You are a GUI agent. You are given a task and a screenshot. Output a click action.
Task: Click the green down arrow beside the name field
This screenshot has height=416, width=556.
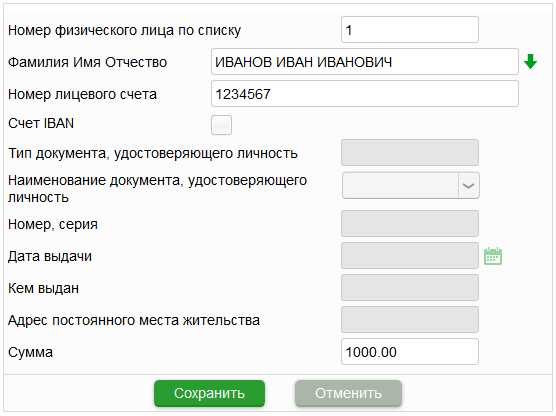click(x=530, y=62)
